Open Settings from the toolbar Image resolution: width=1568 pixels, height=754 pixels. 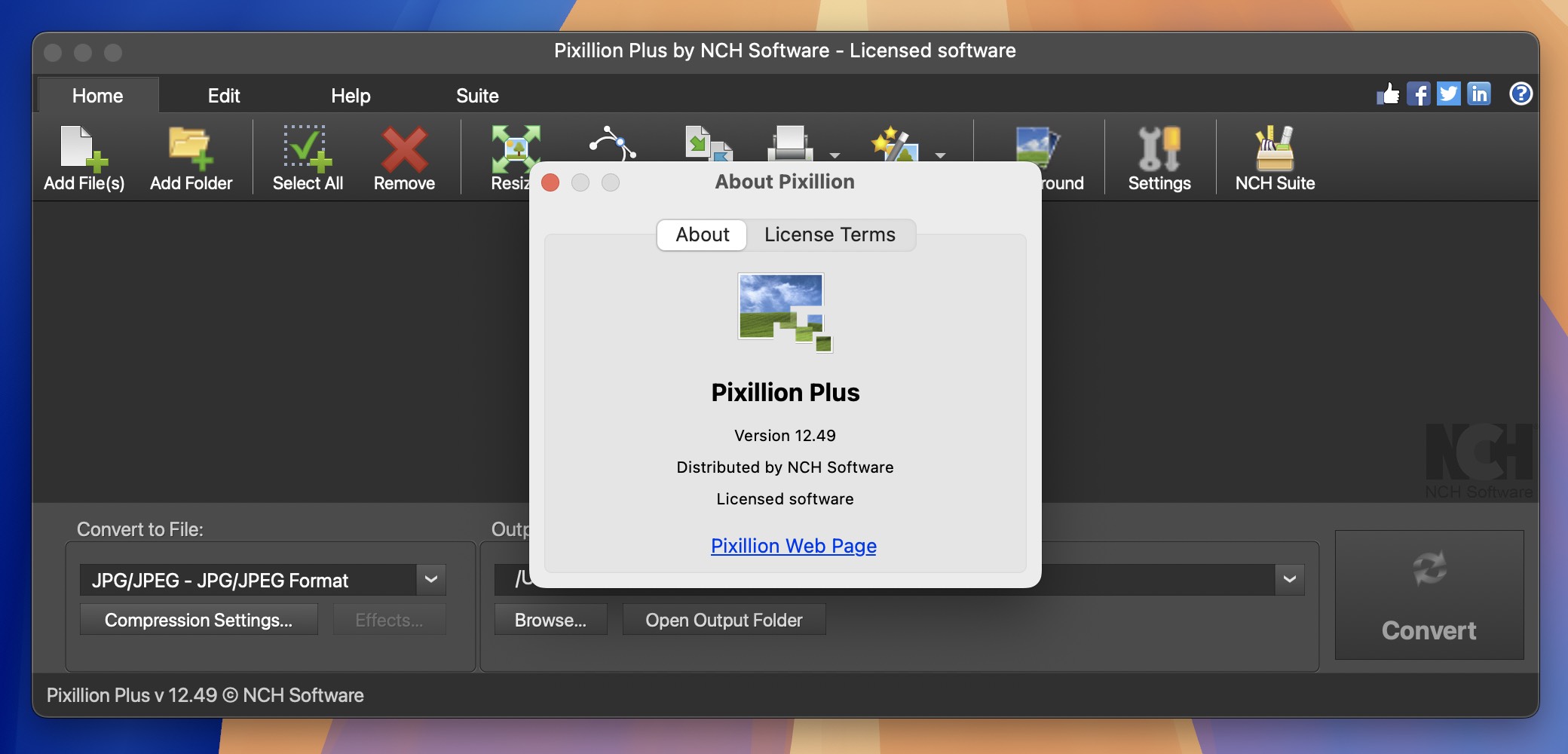pos(1159,158)
